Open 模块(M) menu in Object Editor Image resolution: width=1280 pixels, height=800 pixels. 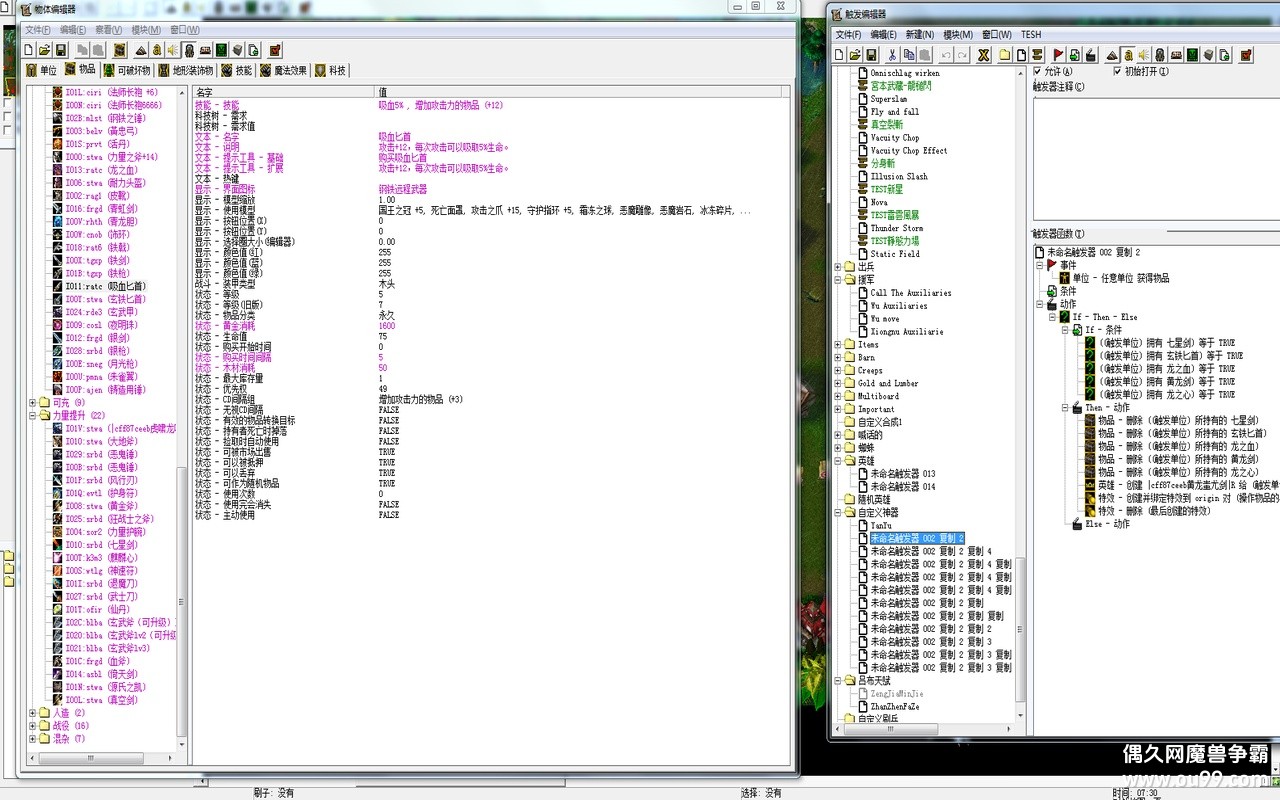tap(146, 30)
